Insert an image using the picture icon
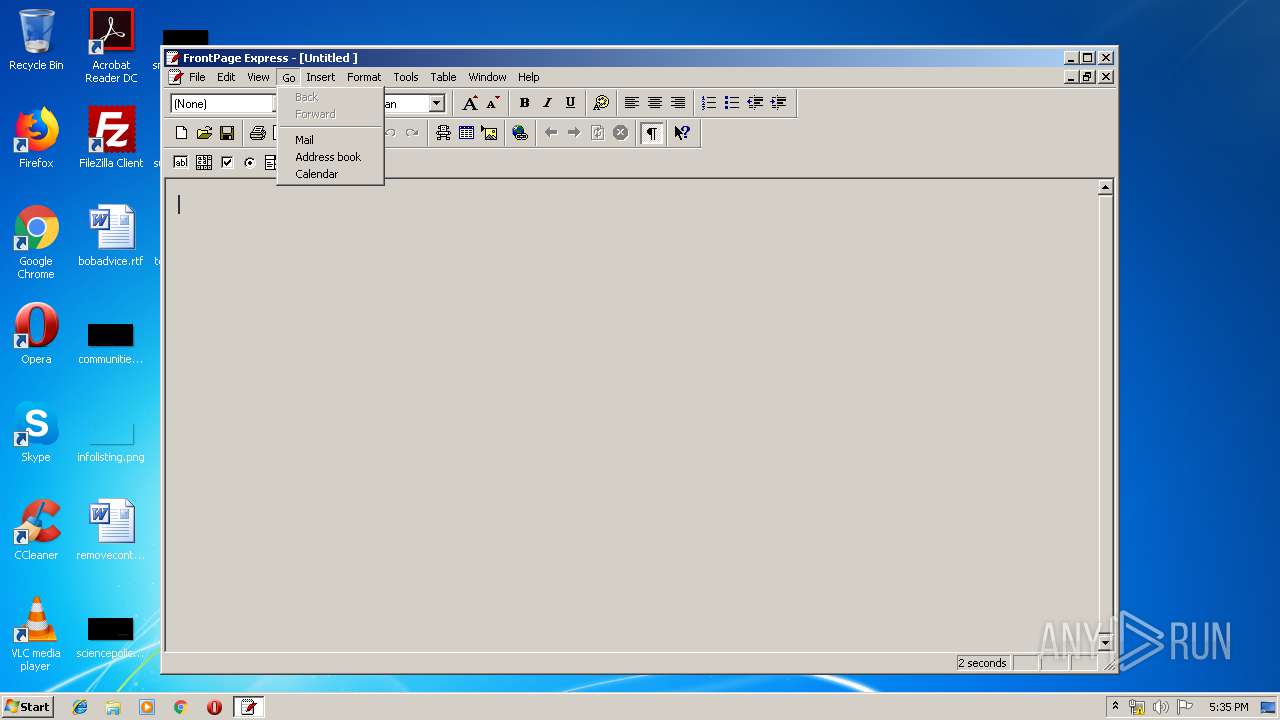Image resolution: width=1280 pixels, height=720 pixels. (x=489, y=133)
